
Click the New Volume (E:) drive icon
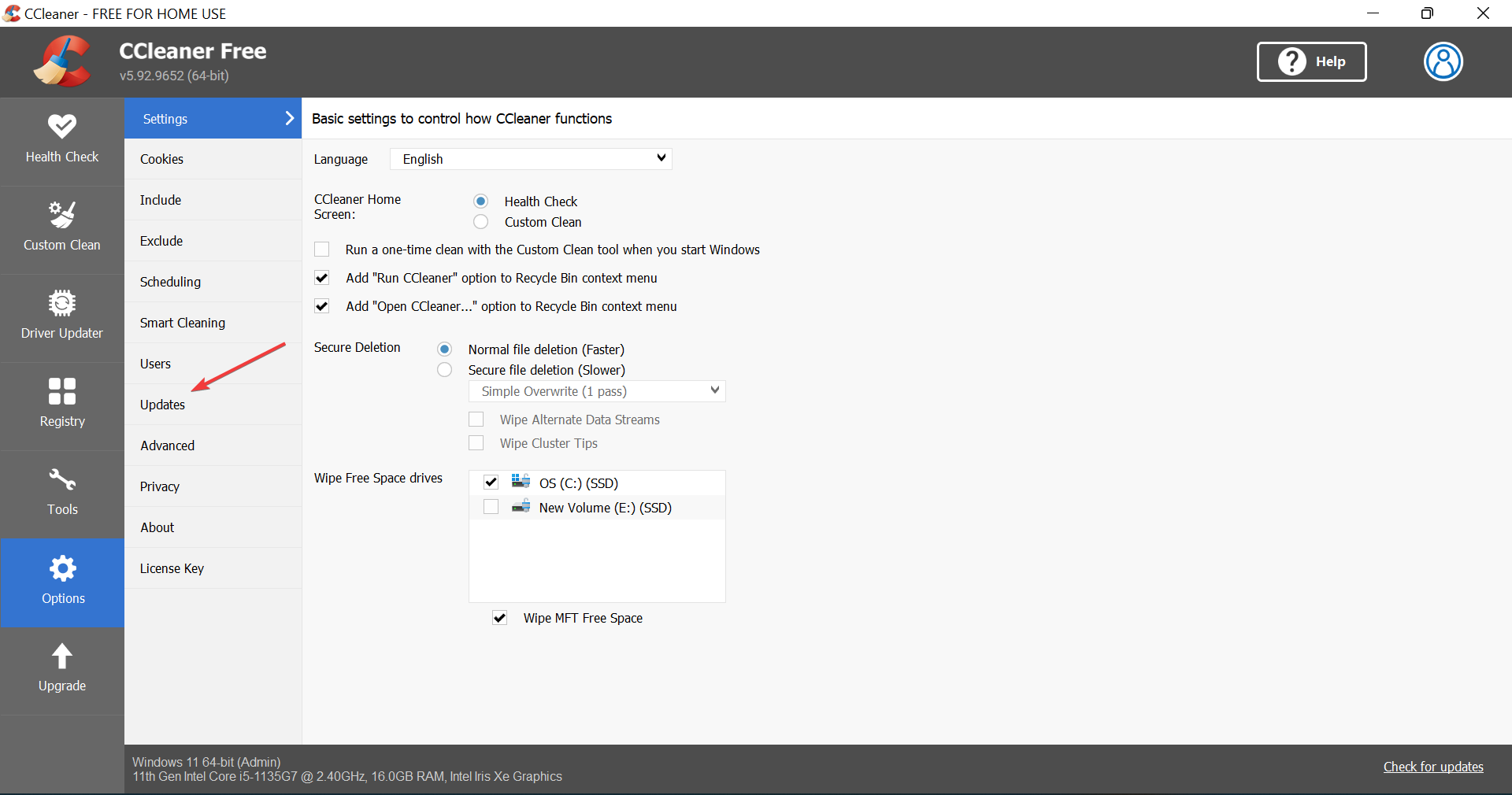pos(521,506)
